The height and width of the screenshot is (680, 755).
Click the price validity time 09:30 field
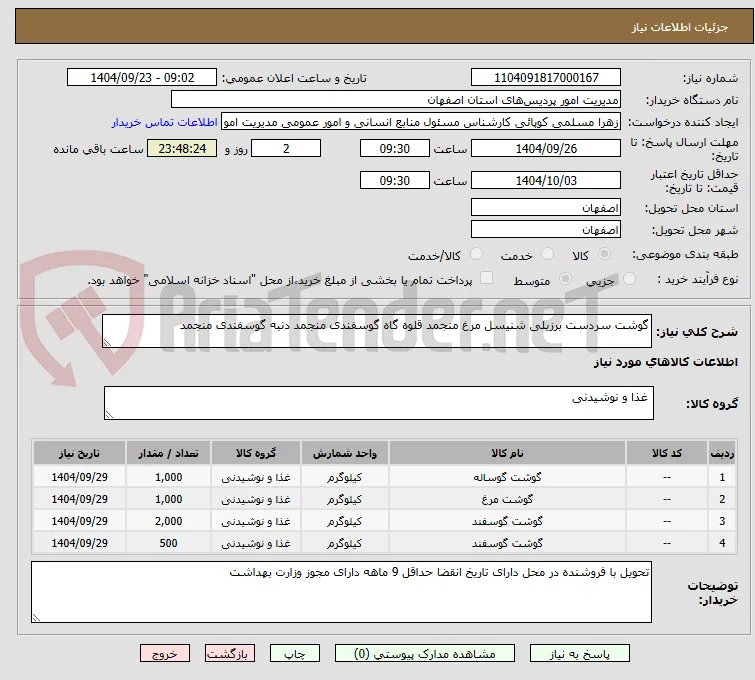pyautogui.click(x=394, y=181)
